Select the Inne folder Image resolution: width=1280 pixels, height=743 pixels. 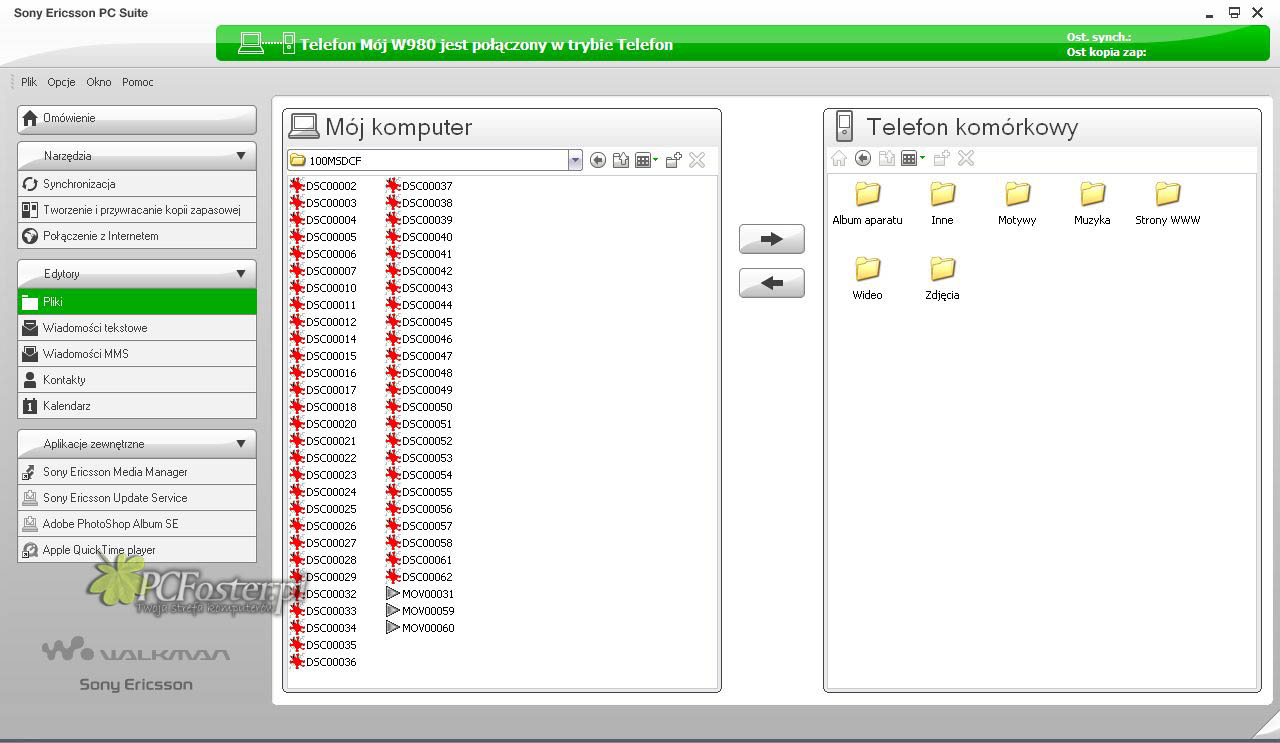[942, 203]
